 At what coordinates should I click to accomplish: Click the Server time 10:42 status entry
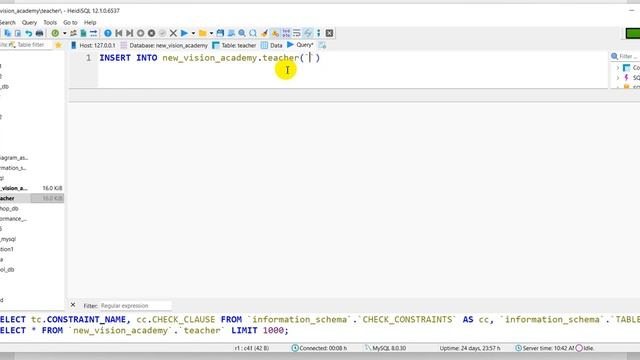coord(545,348)
